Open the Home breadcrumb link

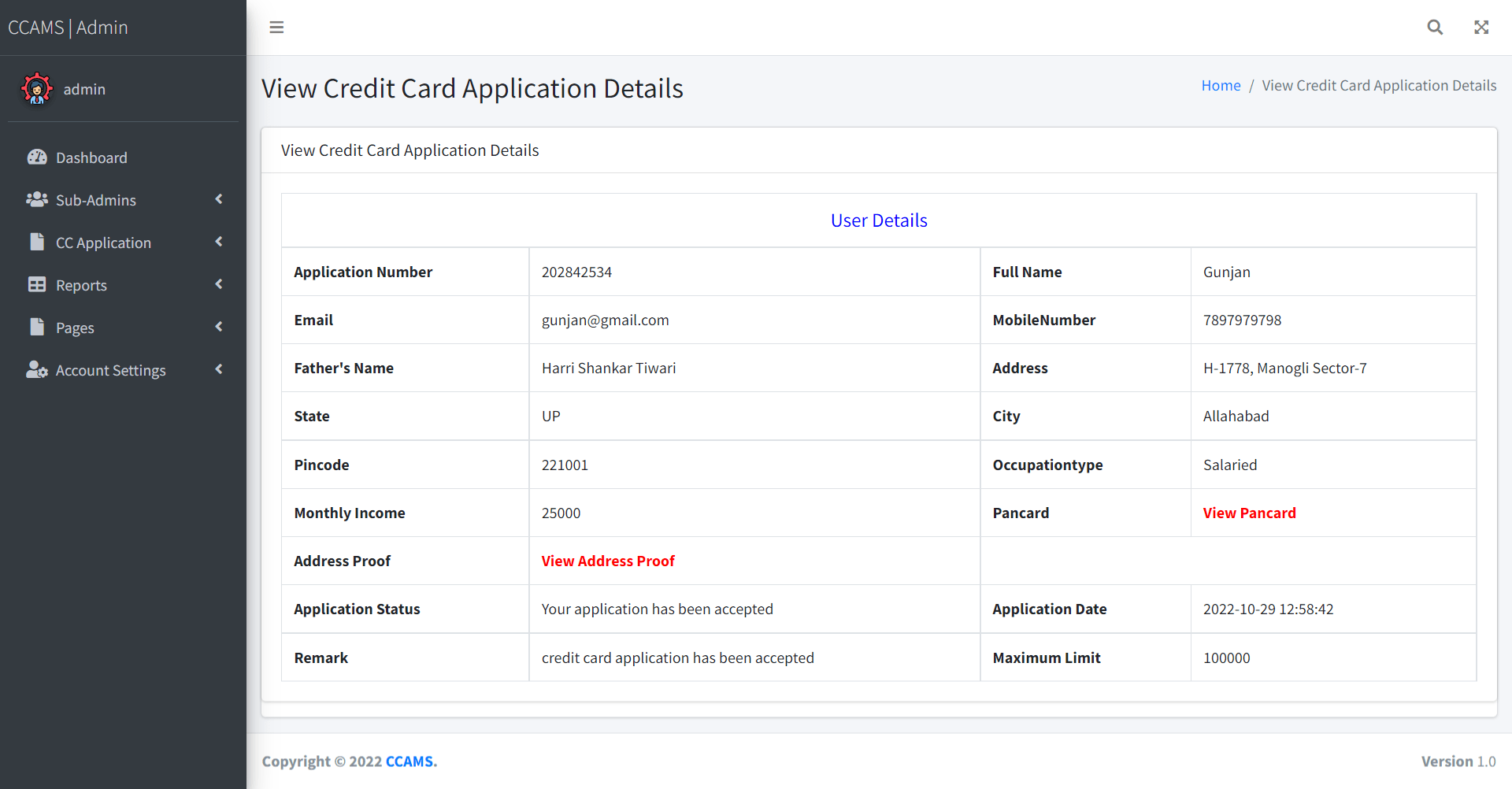(x=1221, y=85)
